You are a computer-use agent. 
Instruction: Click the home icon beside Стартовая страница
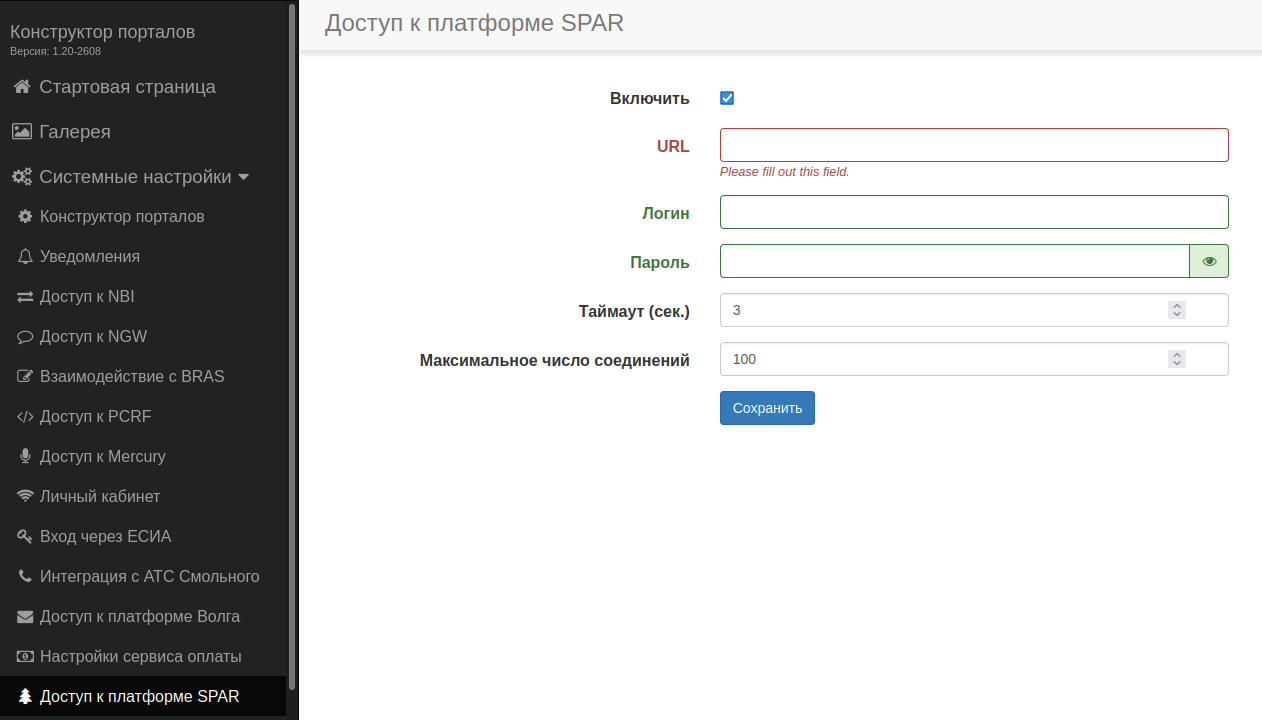(21, 87)
